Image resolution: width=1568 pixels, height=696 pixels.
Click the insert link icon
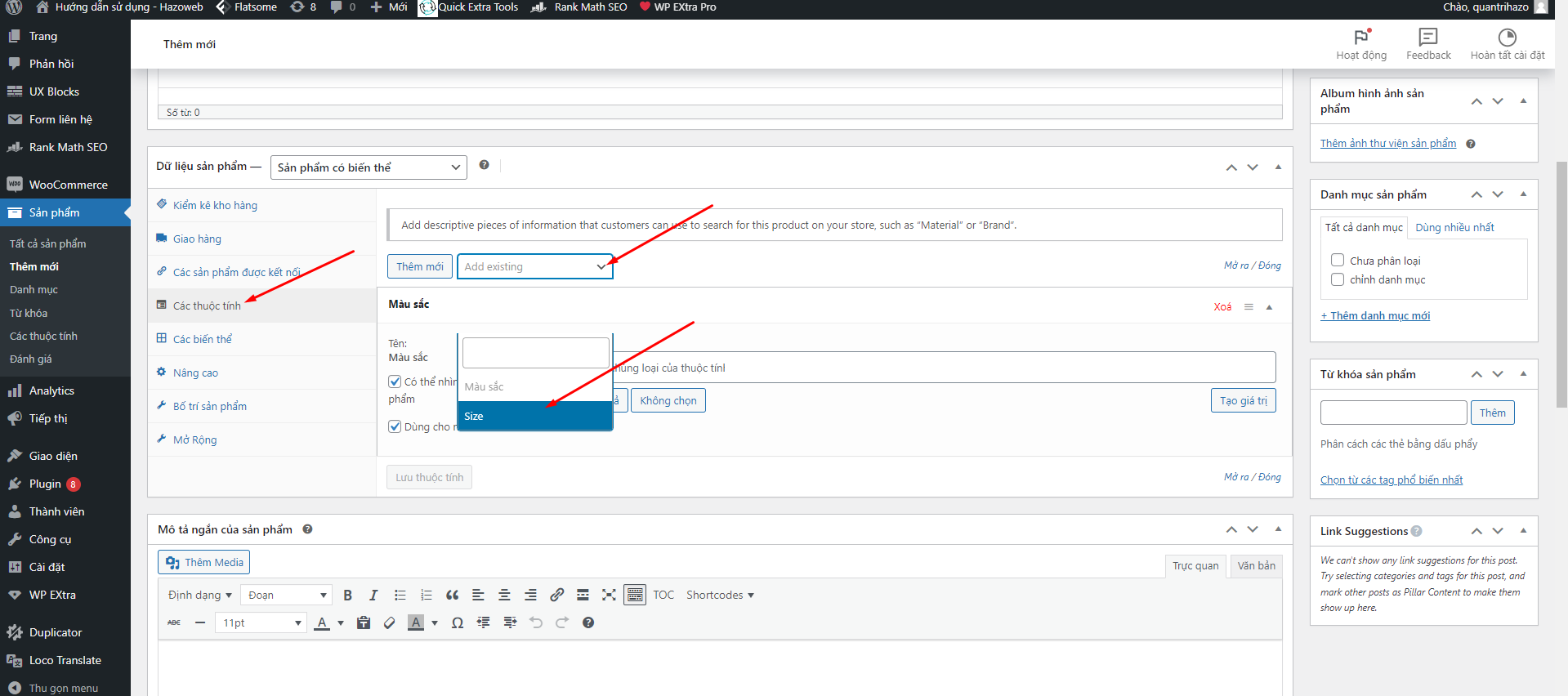point(556,596)
